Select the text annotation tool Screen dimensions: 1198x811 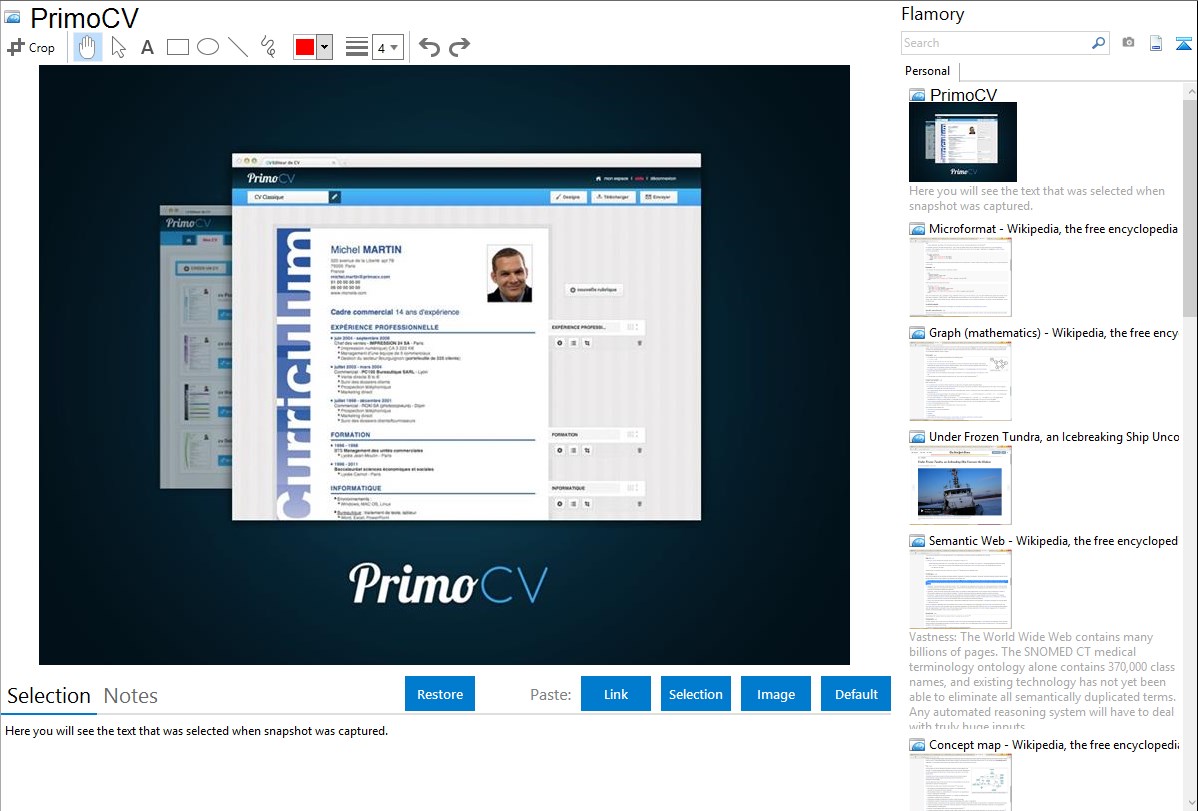pos(147,47)
